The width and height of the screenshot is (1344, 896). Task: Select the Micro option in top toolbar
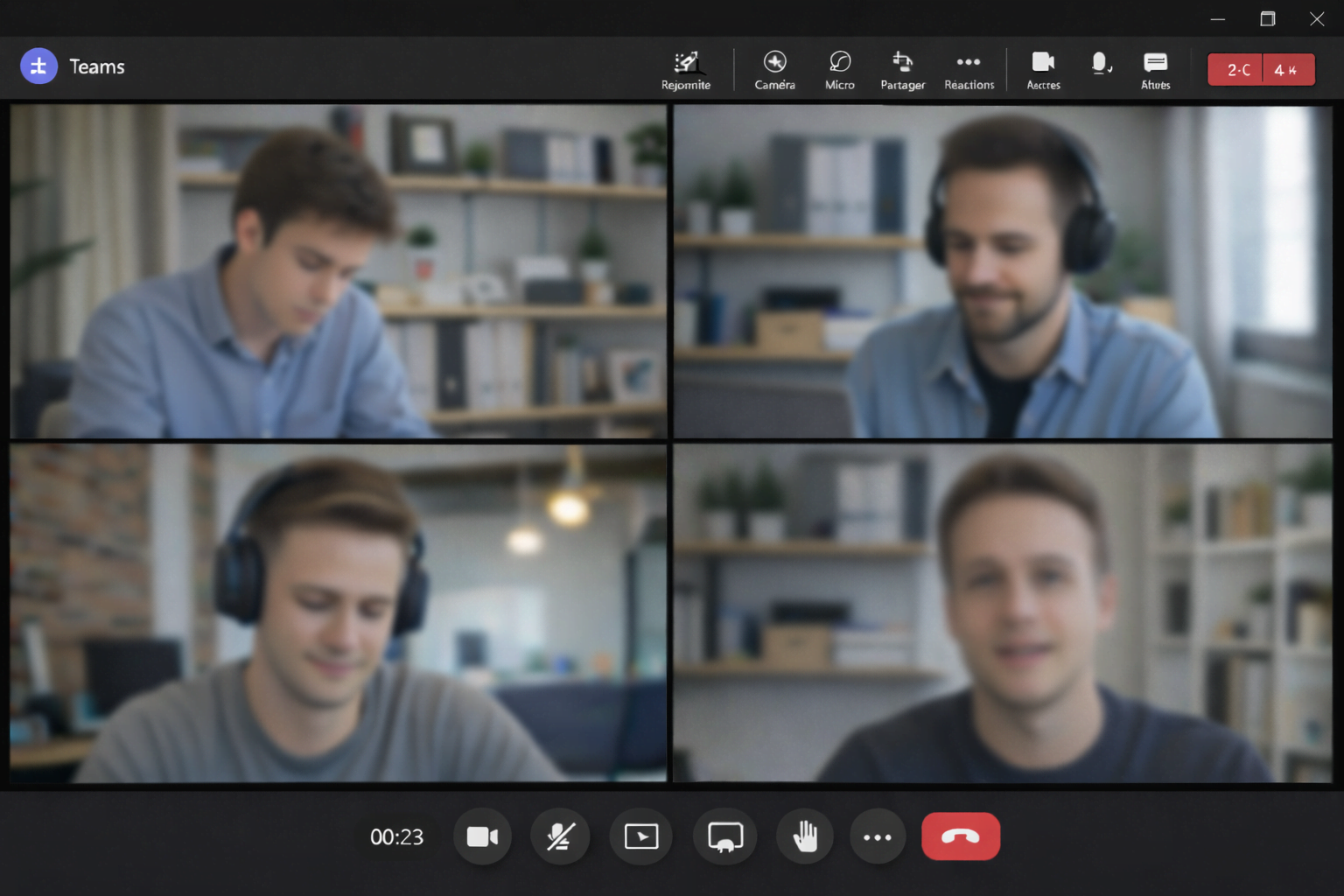[839, 70]
